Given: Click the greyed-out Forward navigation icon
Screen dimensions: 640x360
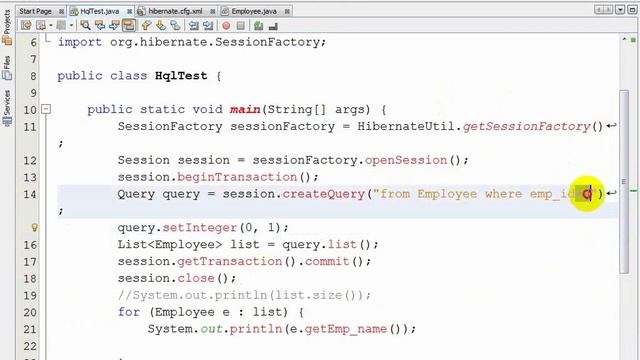Looking at the screenshot, I should [61, 26].
